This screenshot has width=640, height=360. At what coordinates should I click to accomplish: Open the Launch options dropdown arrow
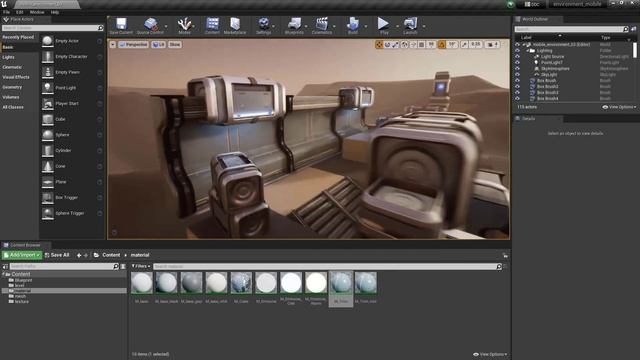coord(424,26)
